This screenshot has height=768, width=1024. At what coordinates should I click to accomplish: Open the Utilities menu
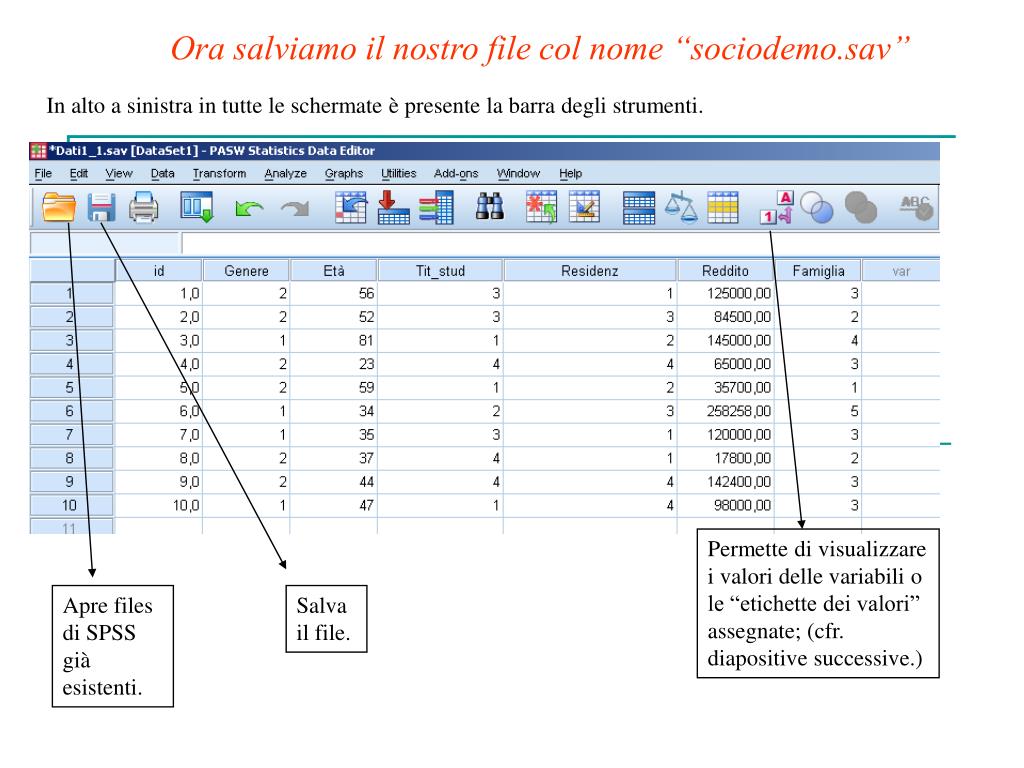pyautogui.click(x=398, y=174)
